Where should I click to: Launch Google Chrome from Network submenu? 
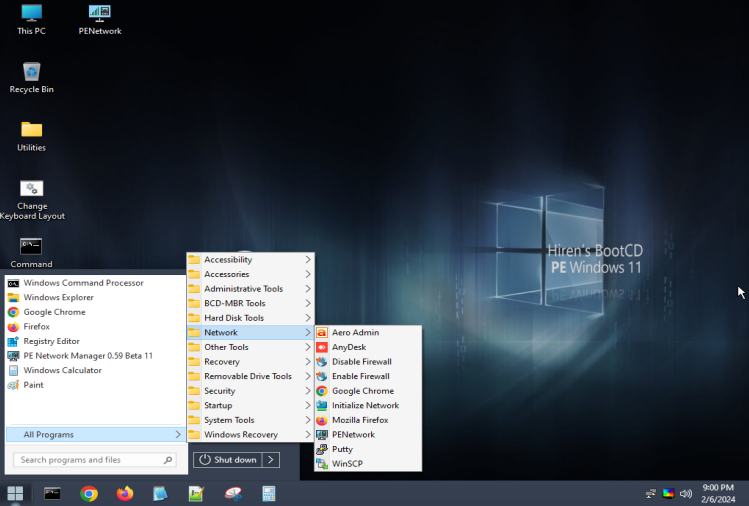point(368,391)
